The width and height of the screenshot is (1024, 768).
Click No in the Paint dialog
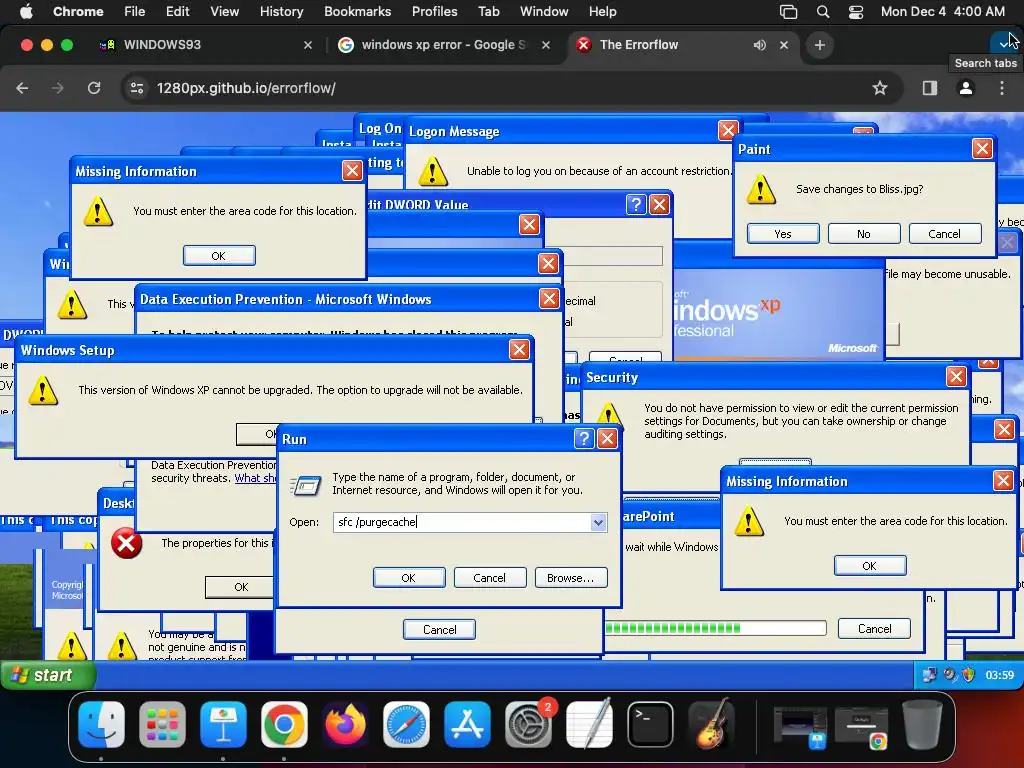[x=864, y=234]
